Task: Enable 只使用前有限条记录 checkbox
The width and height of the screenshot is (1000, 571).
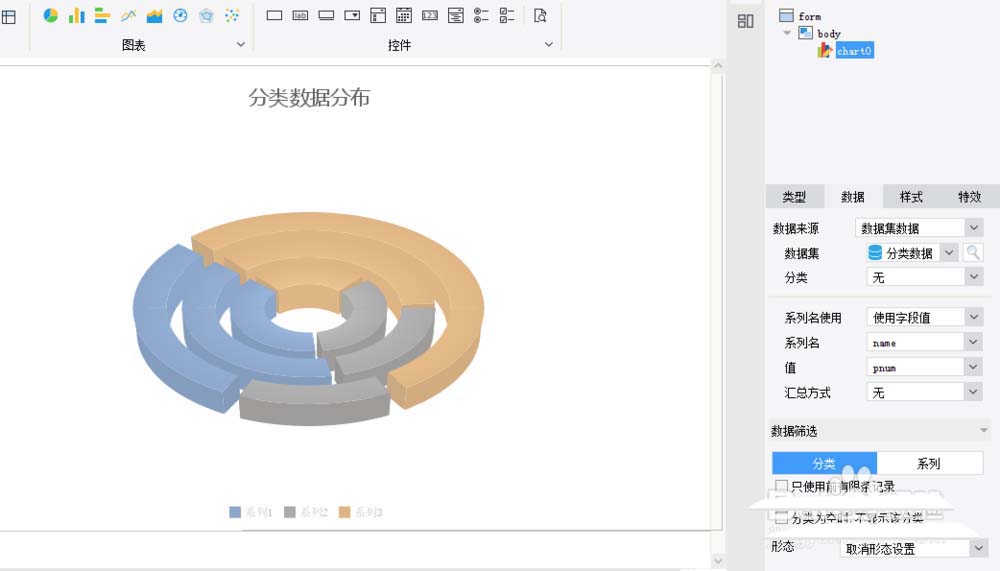Action: click(782, 487)
